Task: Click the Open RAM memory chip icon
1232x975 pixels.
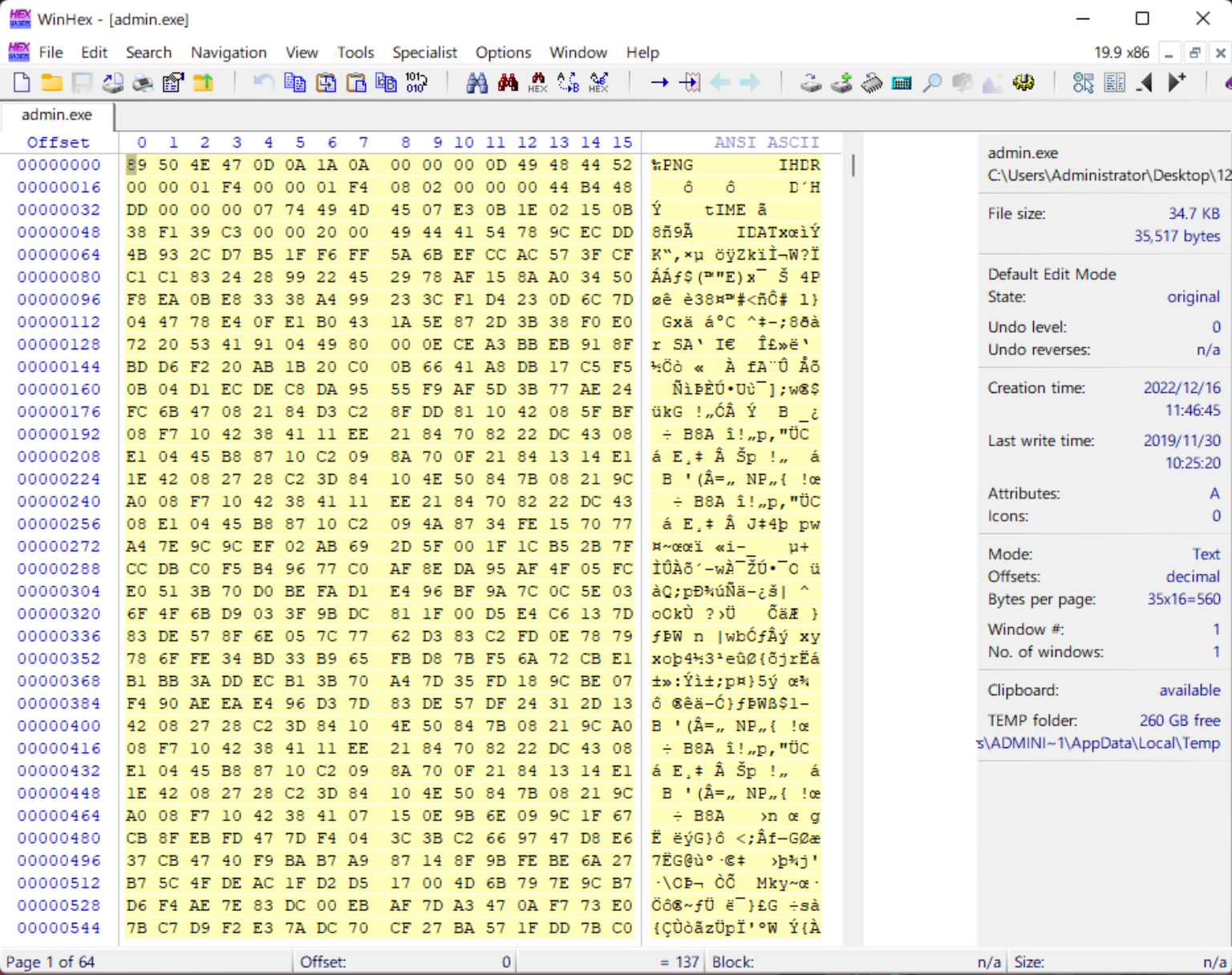Action: 872,82
